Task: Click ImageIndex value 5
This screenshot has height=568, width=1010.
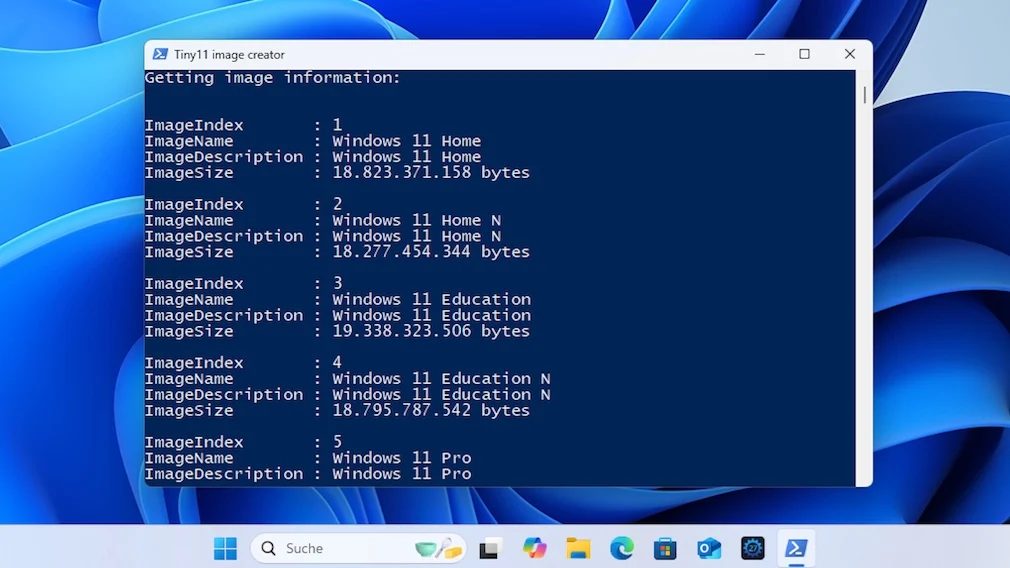Action: [337, 442]
